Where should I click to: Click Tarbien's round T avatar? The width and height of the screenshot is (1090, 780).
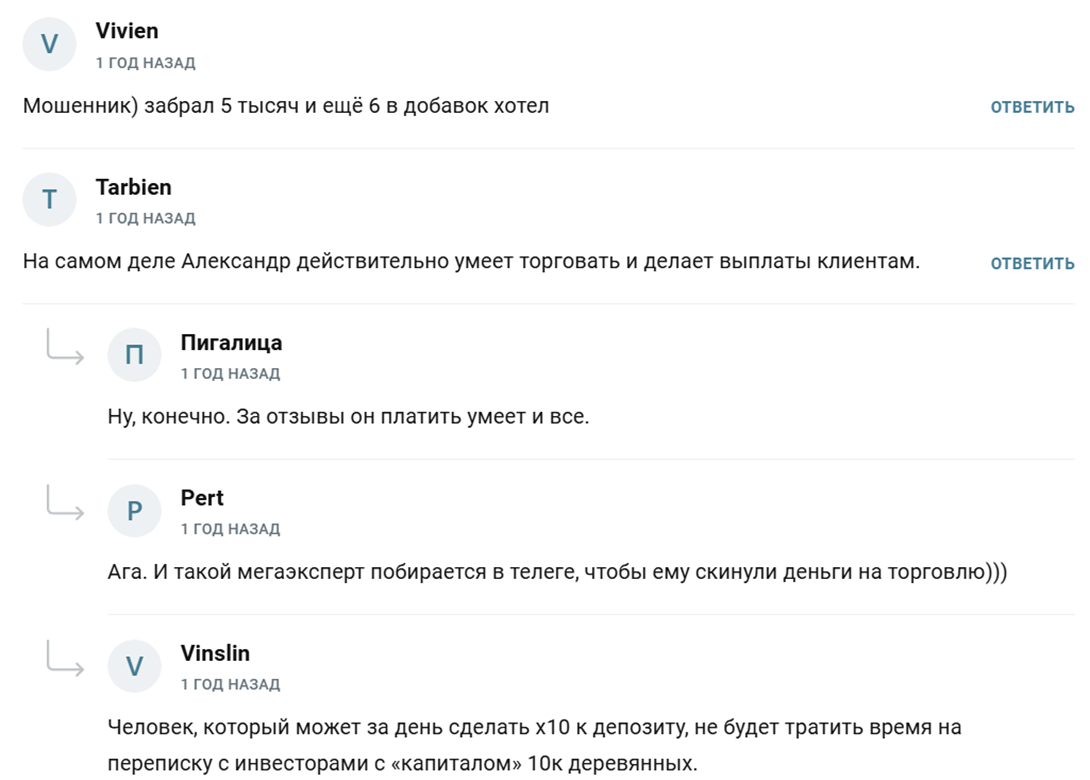point(49,200)
